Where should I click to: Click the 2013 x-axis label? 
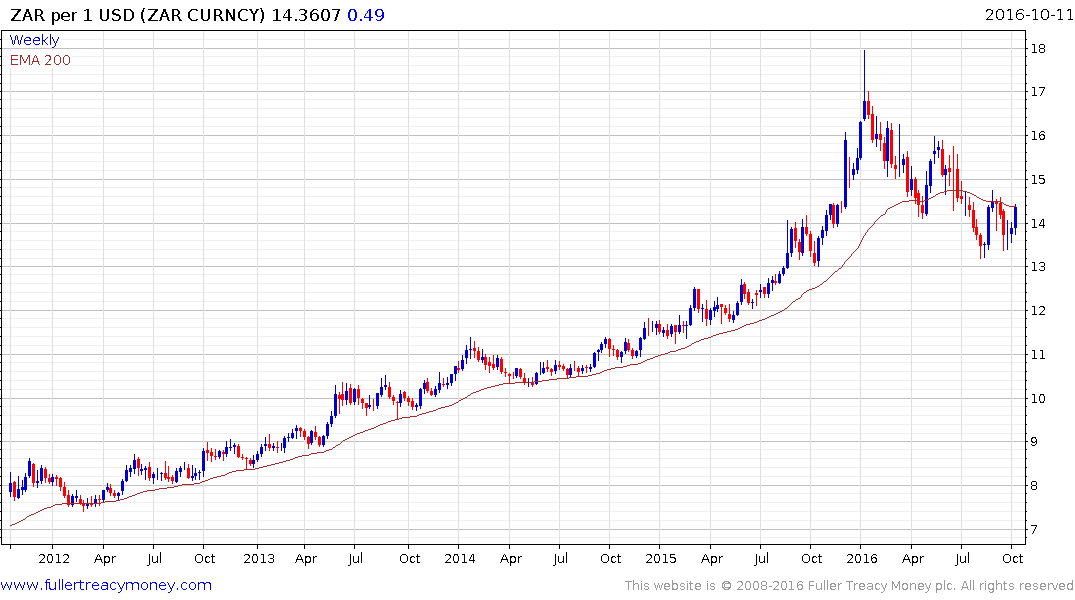pyautogui.click(x=258, y=558)
